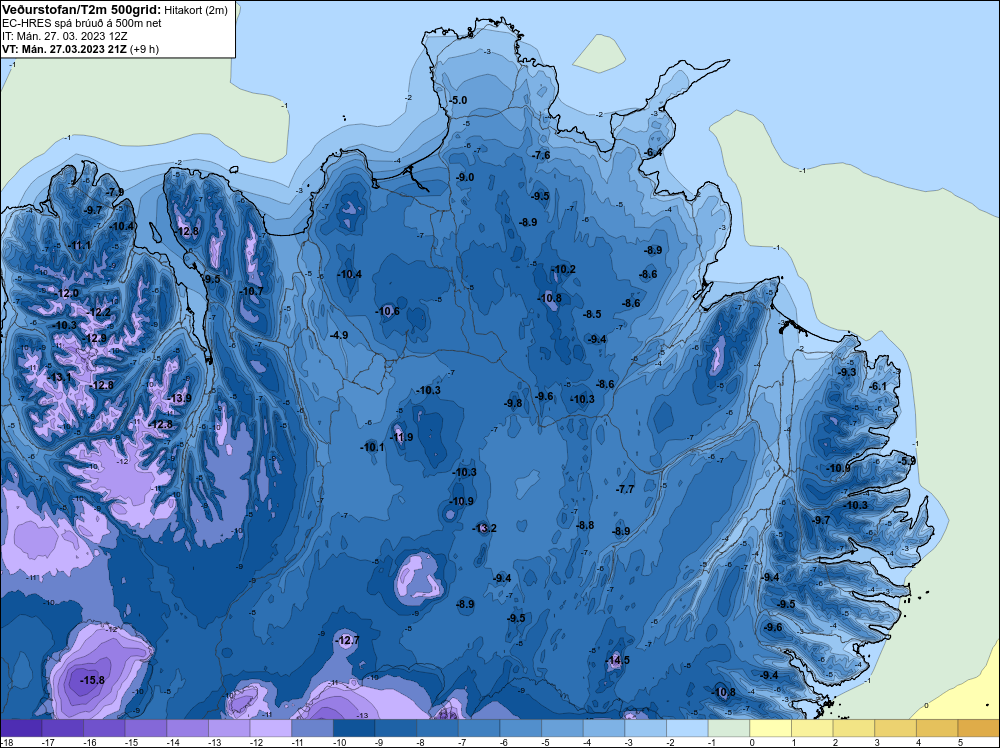Click the -12.7 temperature value
The width and height of the screenshot is (1000, 748).
tap(348, 640)
